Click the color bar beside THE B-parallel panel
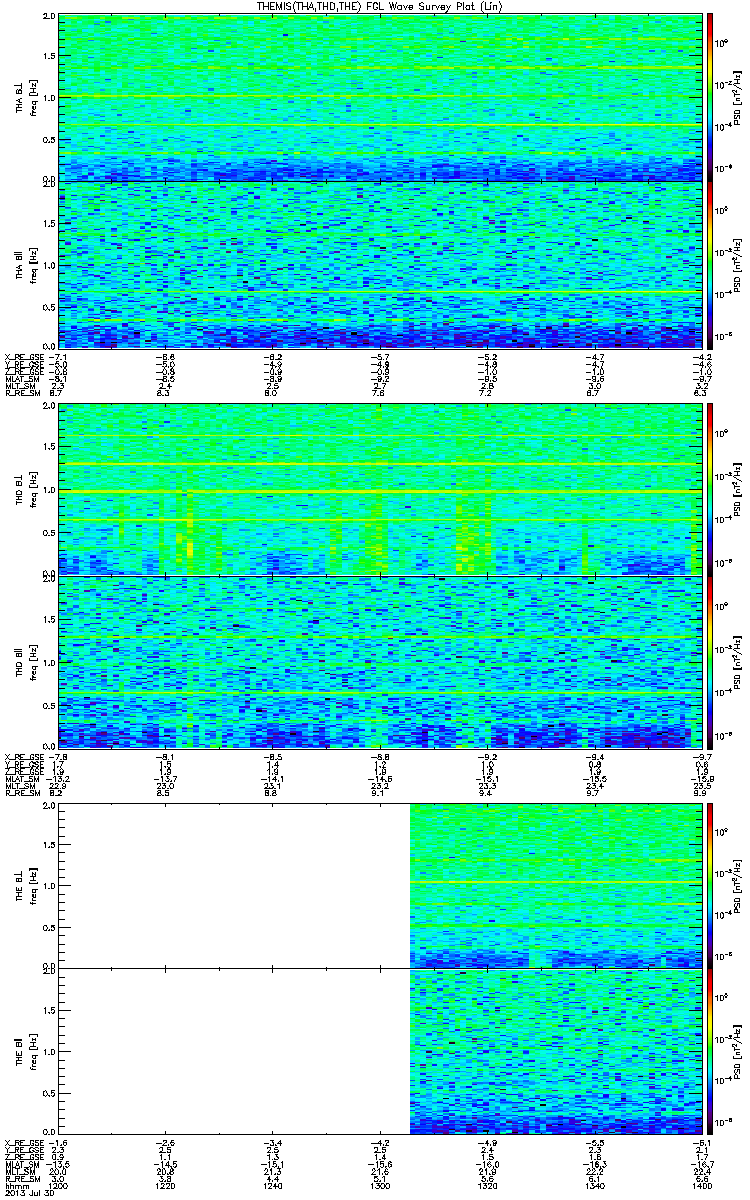The height and width of the screenshot is (1200, 750). pos(711,1051)
